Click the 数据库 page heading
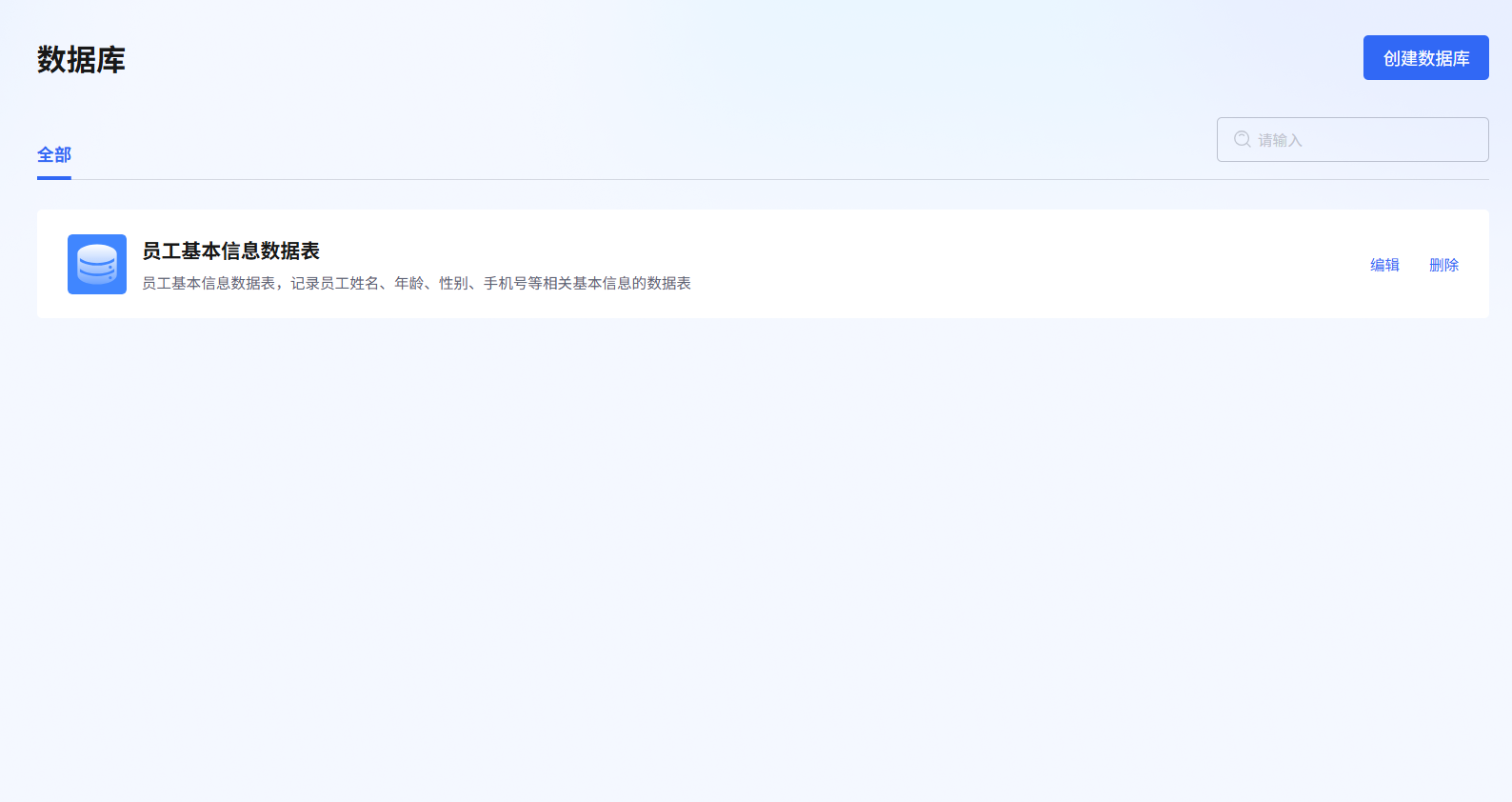This screenshot has width=1512, height=802. pos(81,59)
